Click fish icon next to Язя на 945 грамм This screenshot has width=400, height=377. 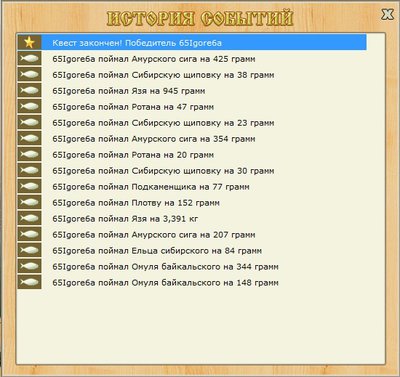pyautogui.click(x=29, y=91)
